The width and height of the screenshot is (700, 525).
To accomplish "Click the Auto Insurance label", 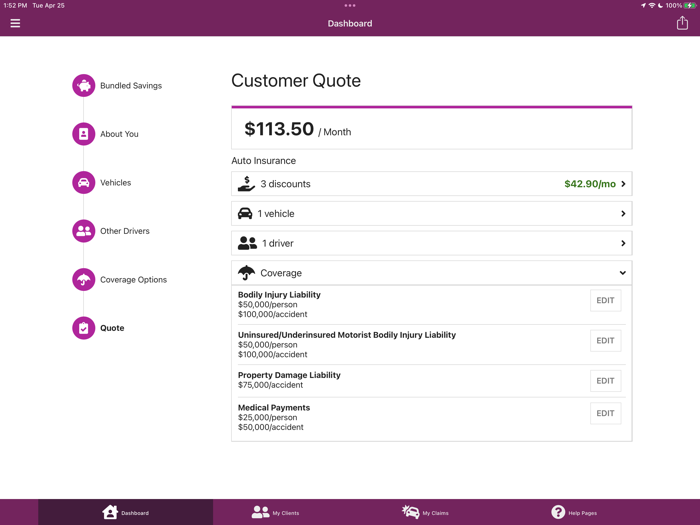I will click(x=263, y=161).
